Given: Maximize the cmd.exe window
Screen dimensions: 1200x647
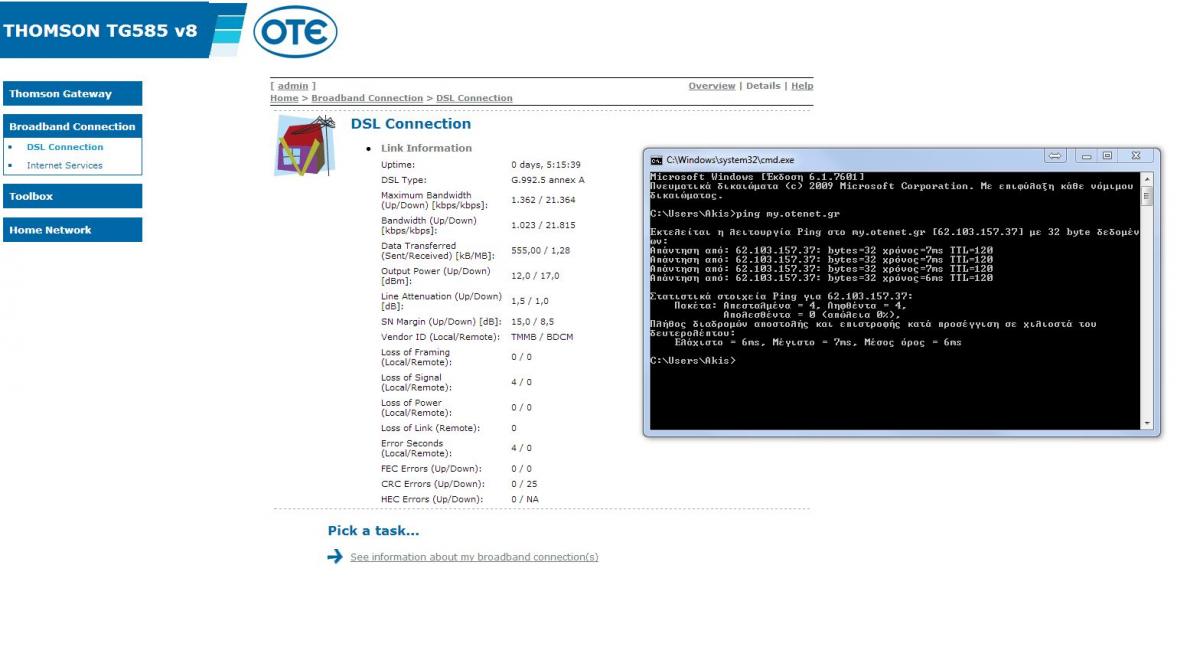Looking at the screenshot, I should click(1107, 156).
